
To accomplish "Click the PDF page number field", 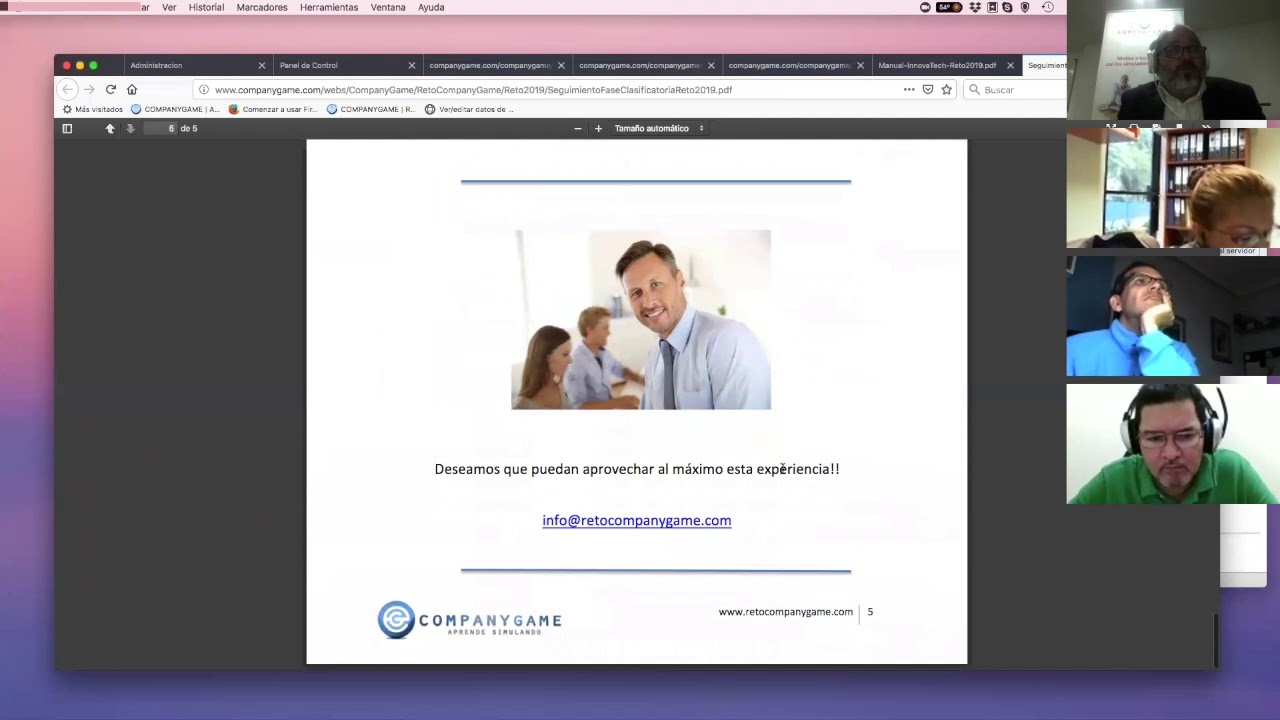I will (x=160, y=128).
